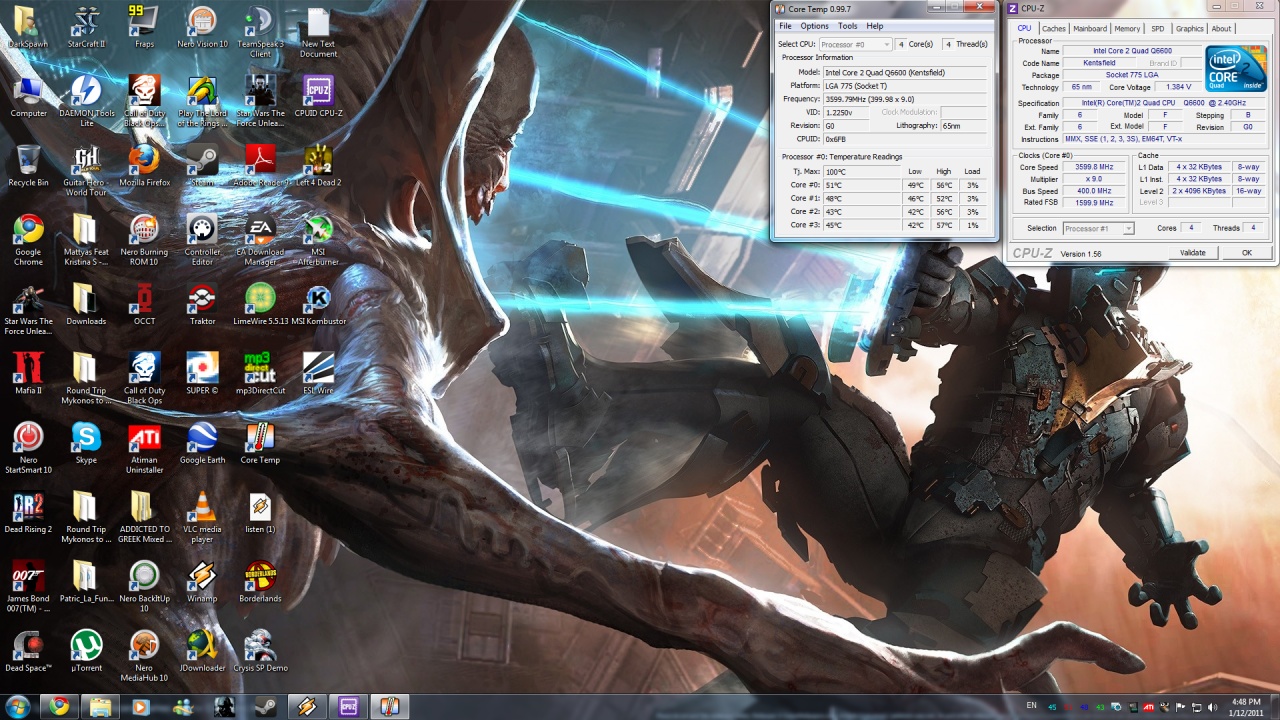Switch to the About tab in CPU-Z
1280x720 pixels.
1221,29
